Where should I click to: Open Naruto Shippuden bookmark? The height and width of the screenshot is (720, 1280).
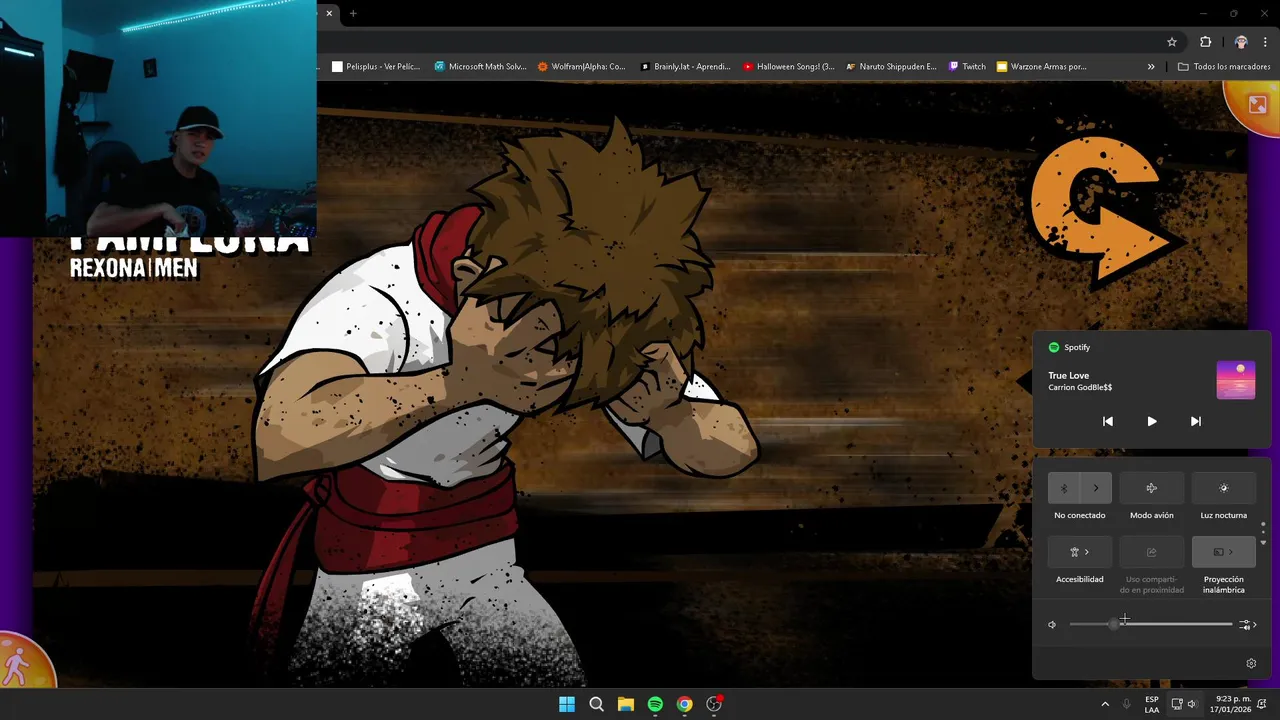pyautogui.click(x=892, y=67)
